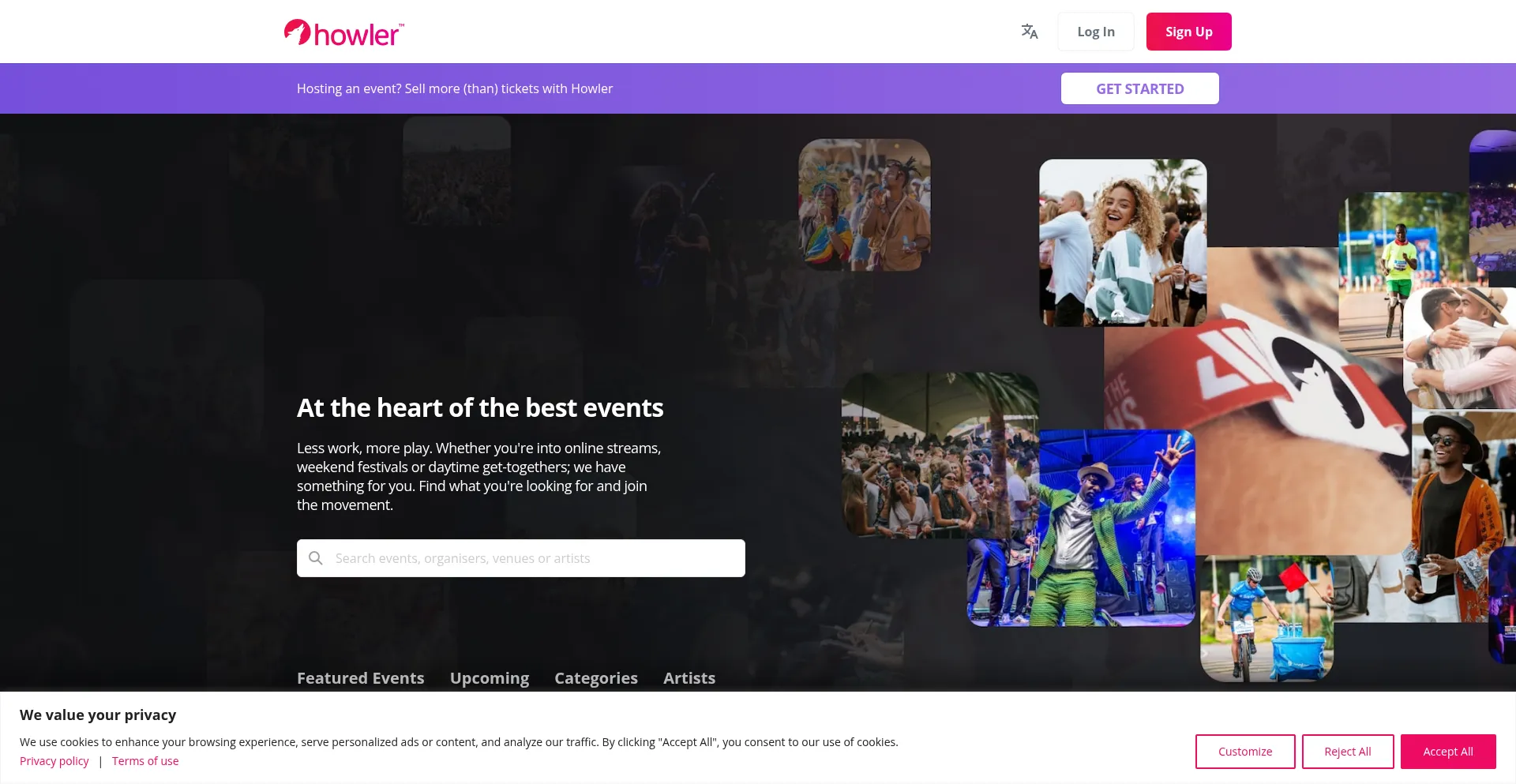This screenshot has width=1516, height=784.
Task: Focus the events search field
Action: 521,558
